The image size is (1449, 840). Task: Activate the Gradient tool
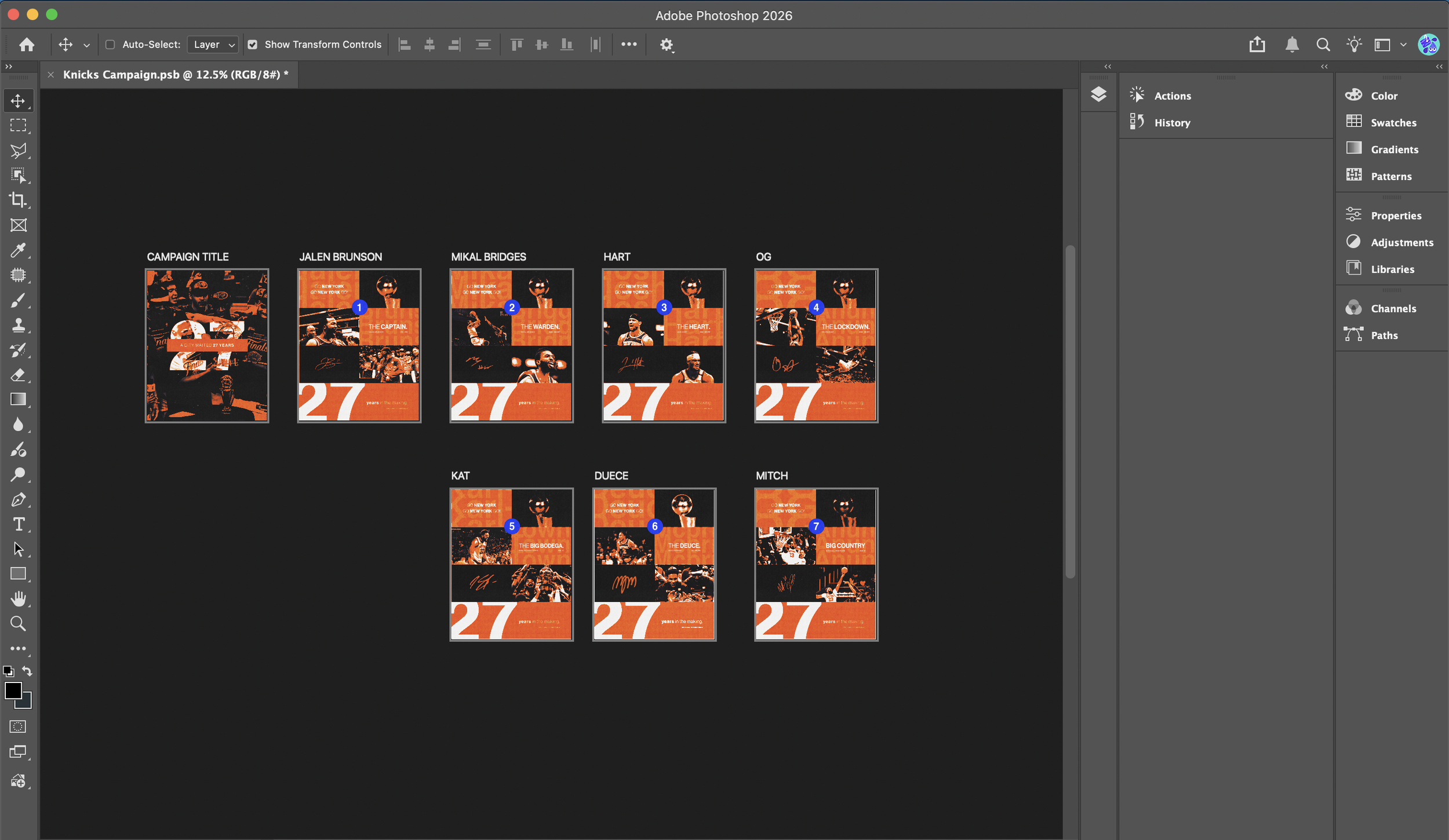point(18,400)
